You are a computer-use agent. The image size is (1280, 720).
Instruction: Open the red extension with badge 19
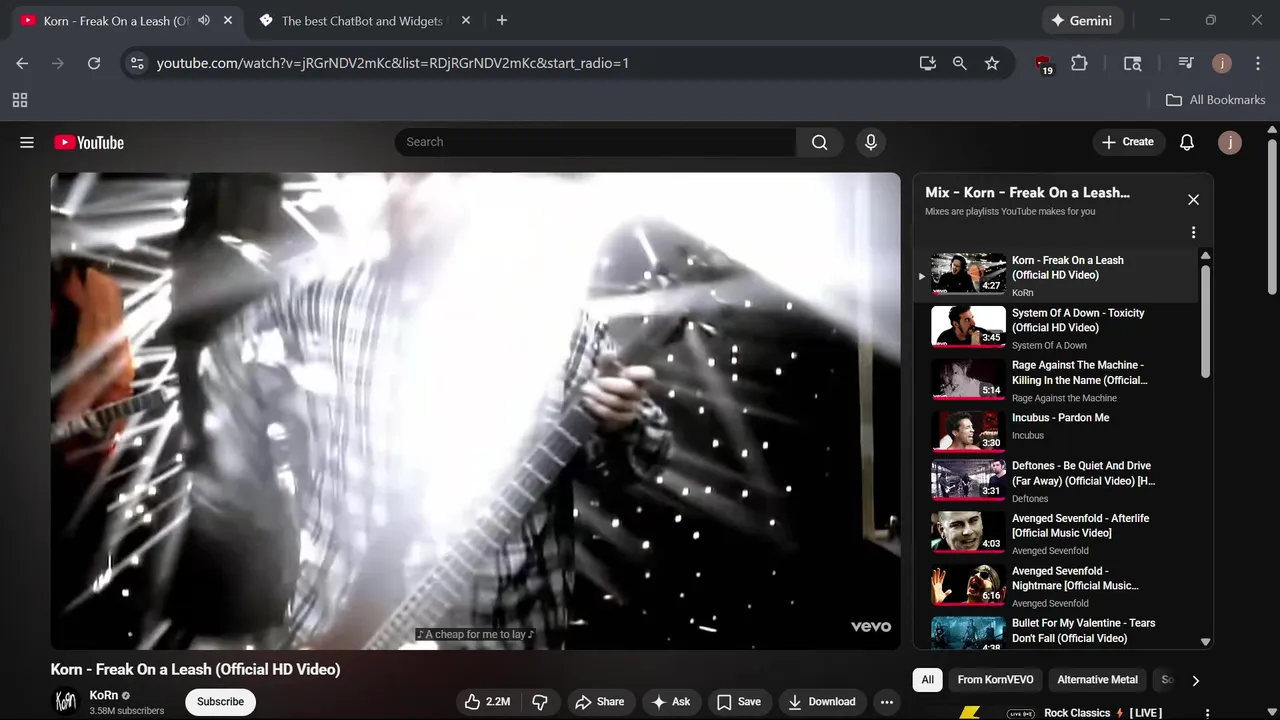tap(1044, 64)
